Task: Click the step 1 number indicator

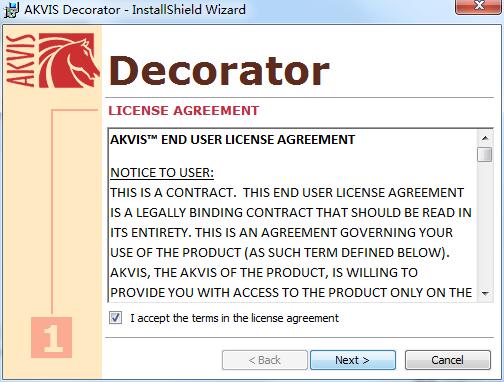Action: pos(52,337)
